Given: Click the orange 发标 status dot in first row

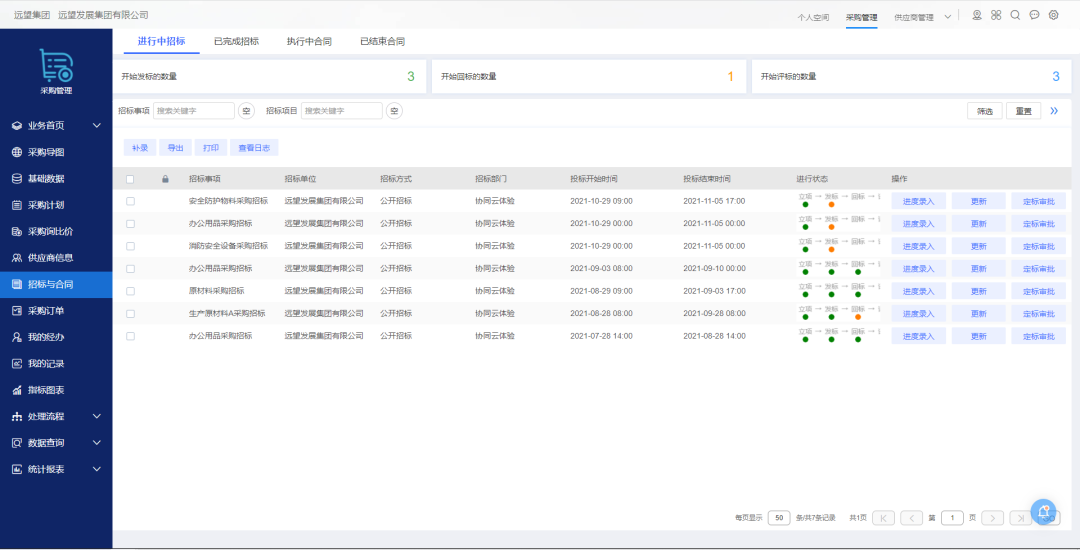Looking at the screenshot, I should coord(831,205).
